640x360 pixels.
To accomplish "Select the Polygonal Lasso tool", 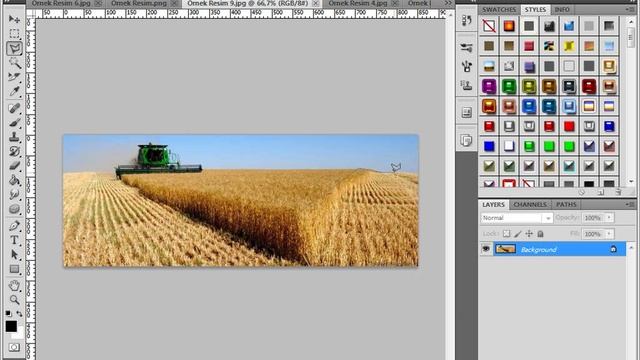I will click(x=14, y=49).
